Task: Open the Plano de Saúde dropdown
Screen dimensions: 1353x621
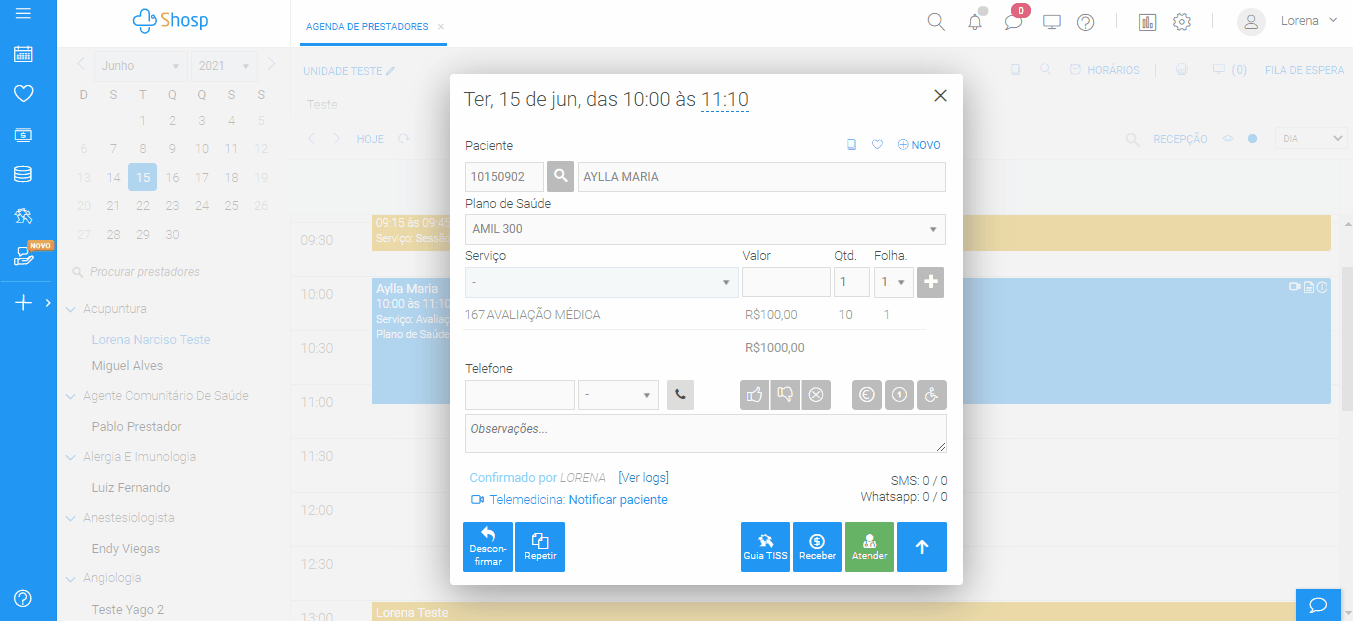Action: tap(704, 229)
